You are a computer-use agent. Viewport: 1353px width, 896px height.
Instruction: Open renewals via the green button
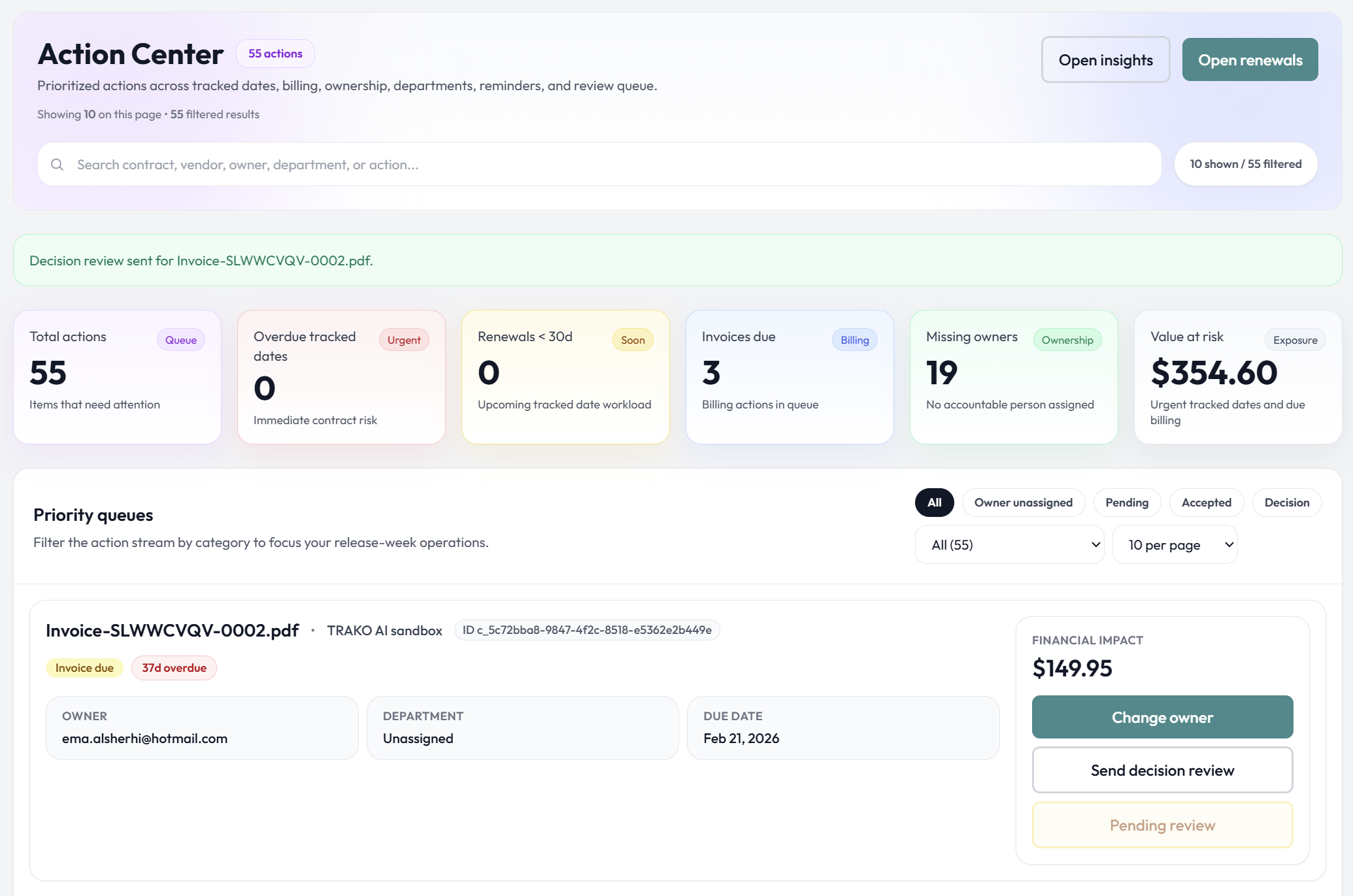click(x=1250, y=60)
